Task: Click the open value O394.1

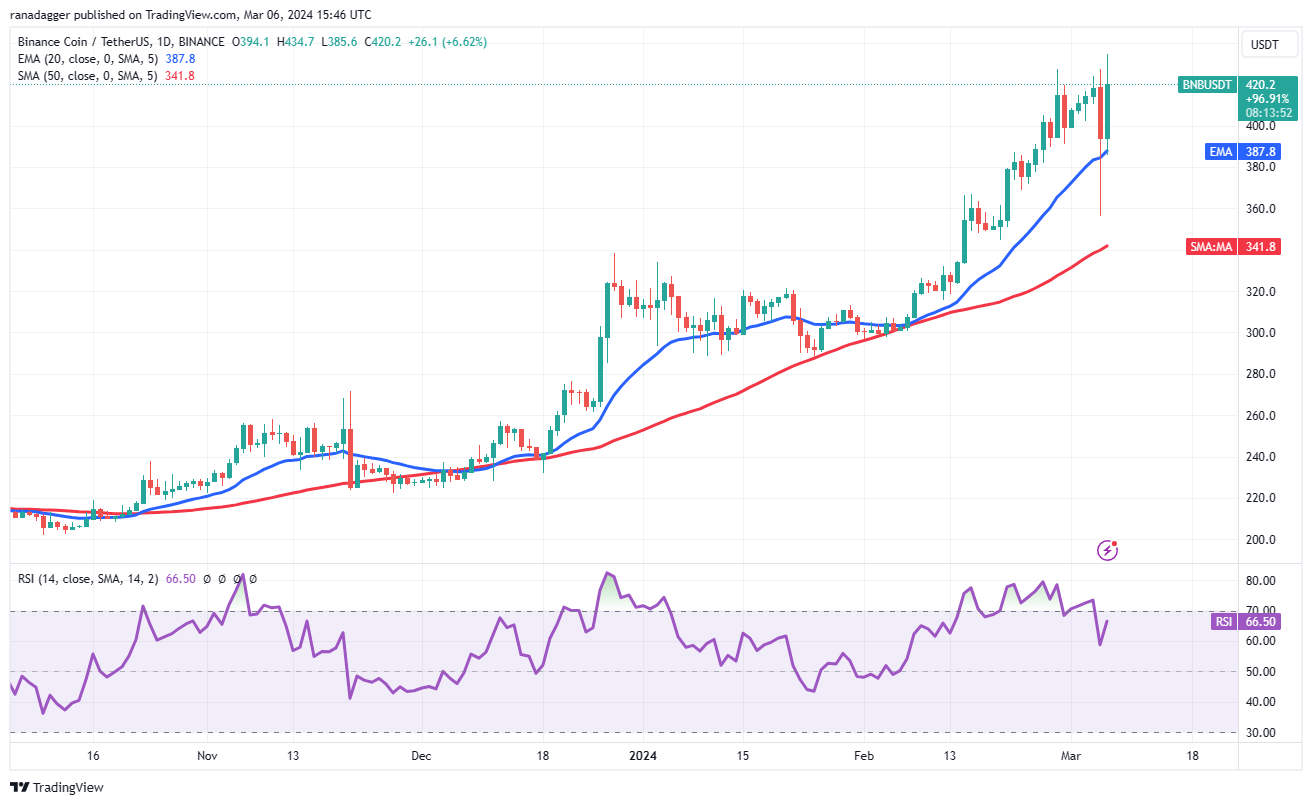Action: coord(250,42)
